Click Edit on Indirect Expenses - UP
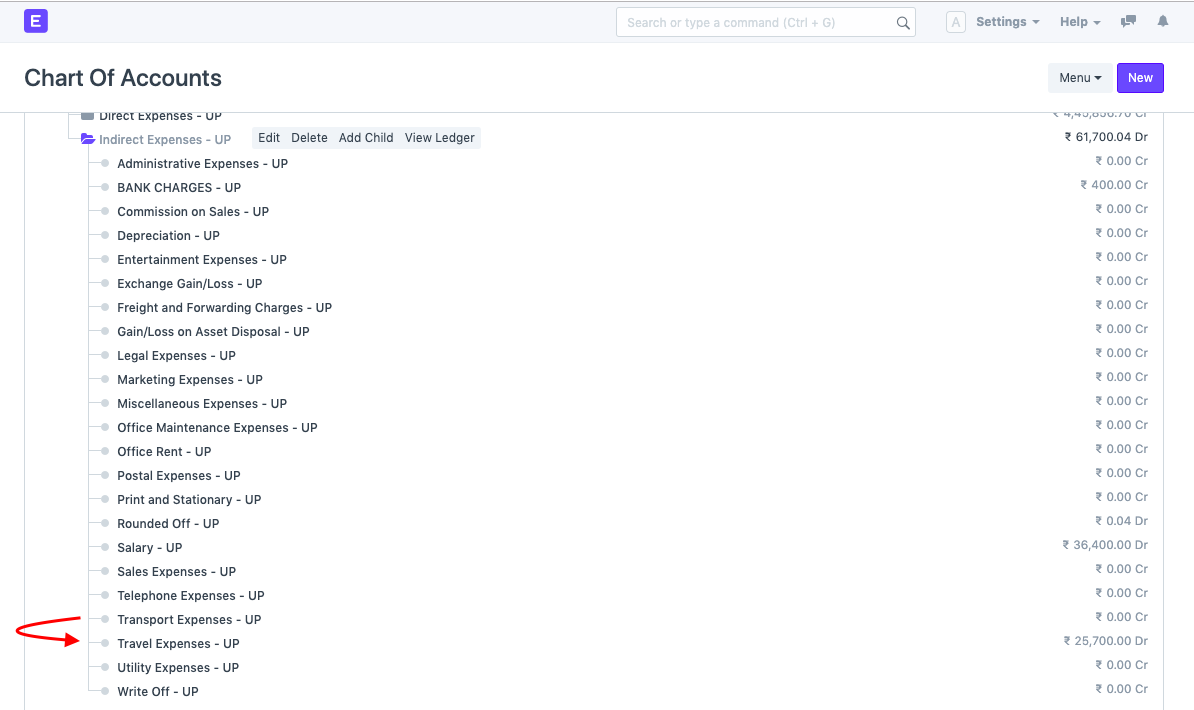The width and height of the screenshot is (1194, 710). 268,138
